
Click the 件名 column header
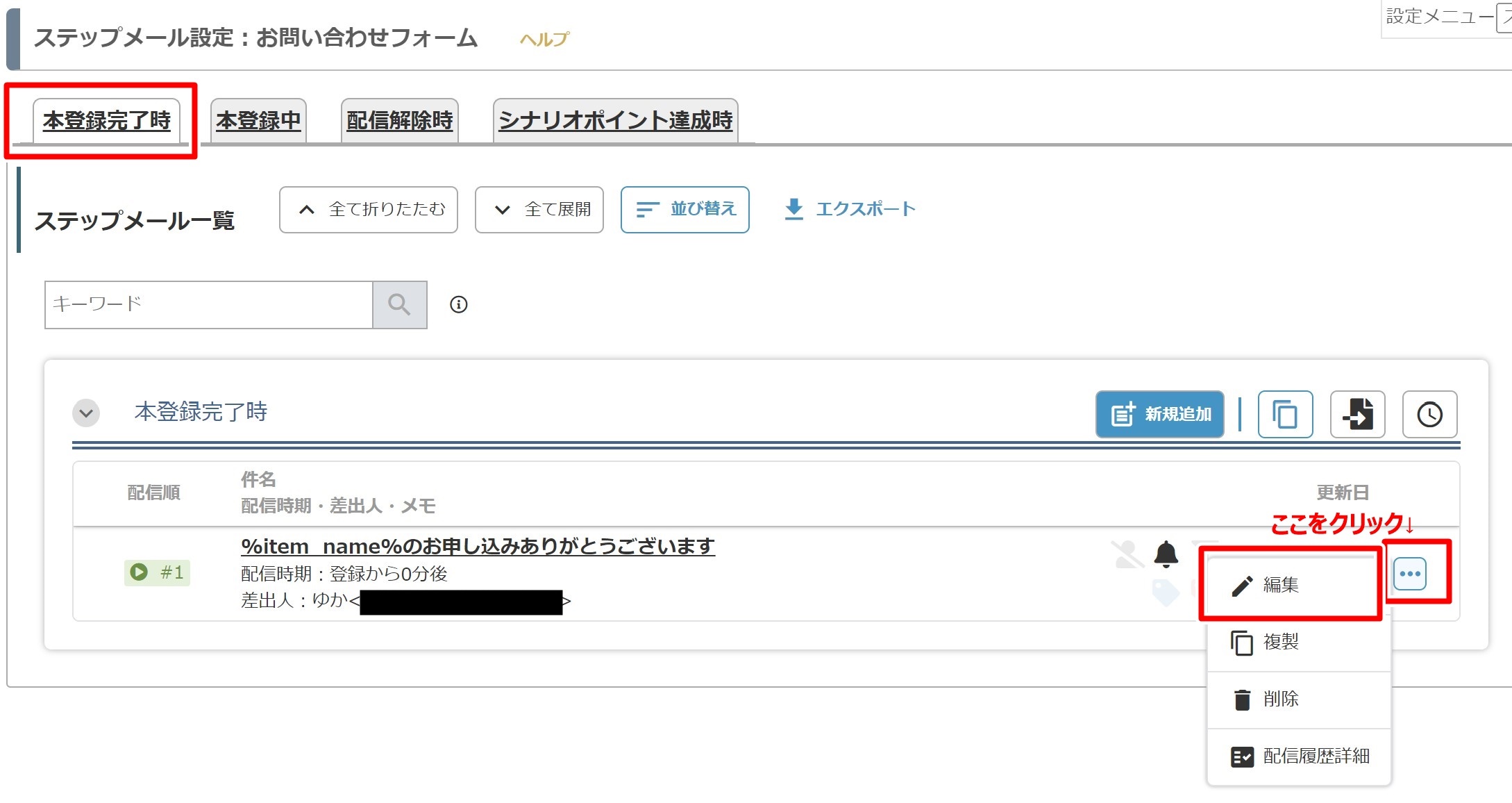(x=258, y=479)
